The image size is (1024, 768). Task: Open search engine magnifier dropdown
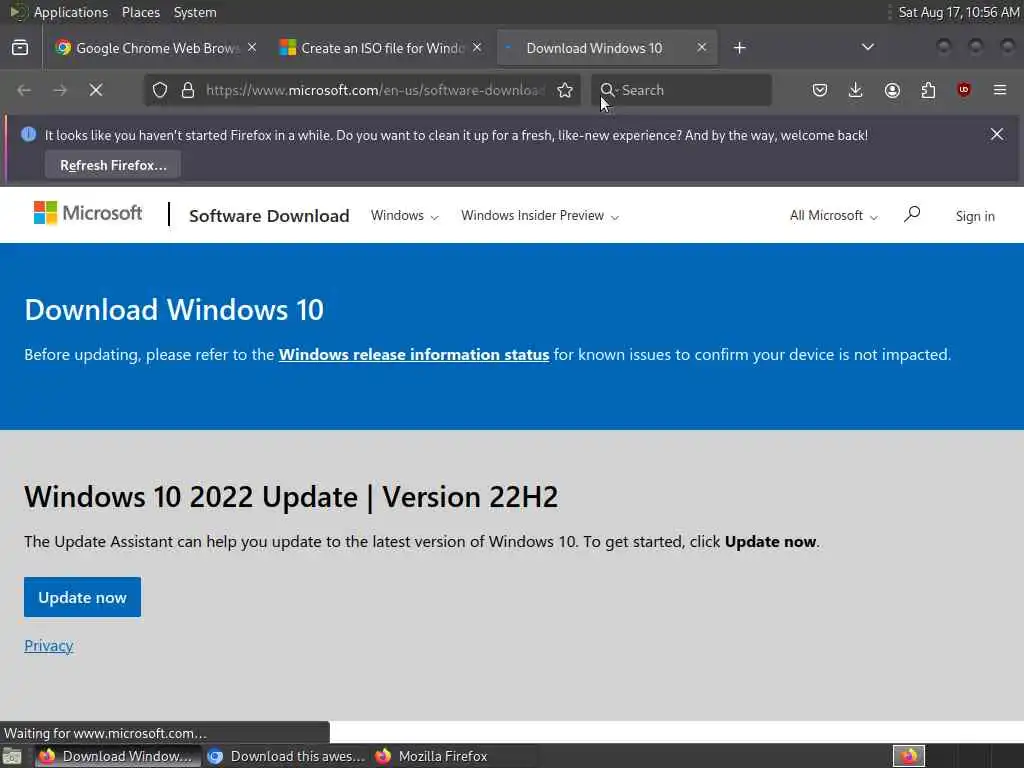[608, 90]
